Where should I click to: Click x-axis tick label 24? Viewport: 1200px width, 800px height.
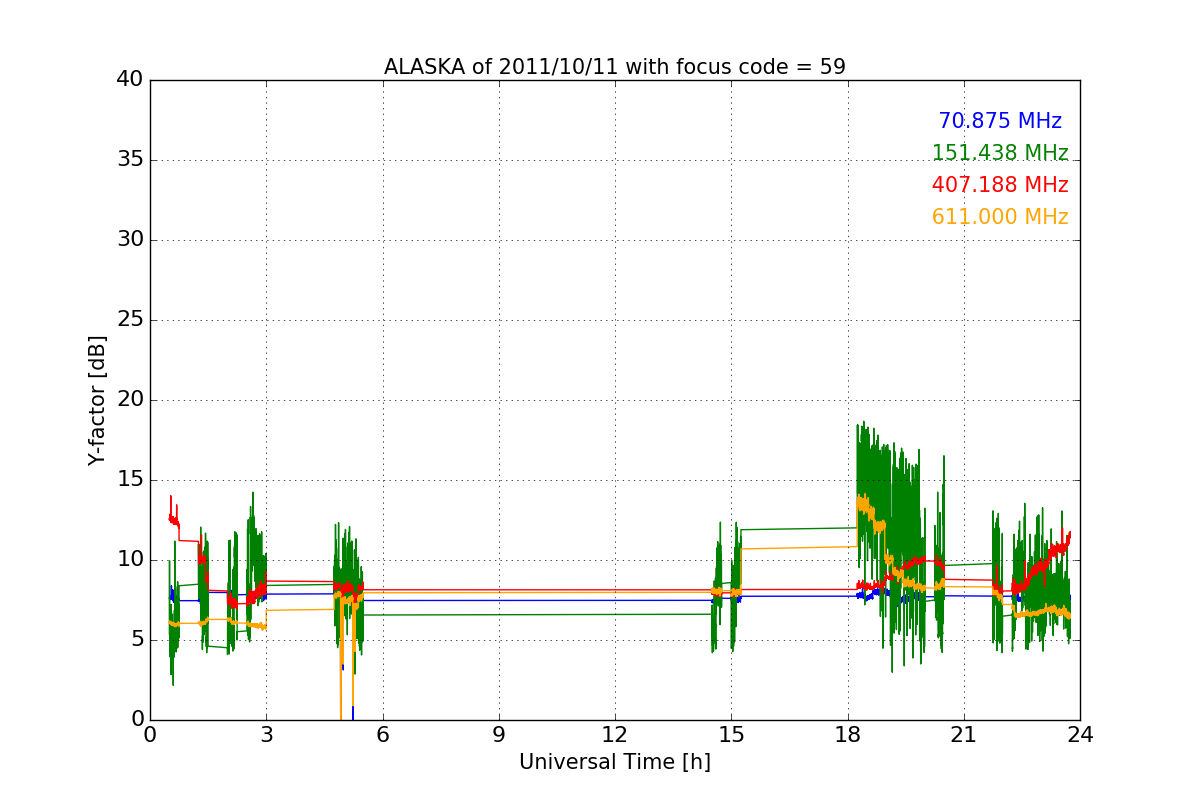click(x=1080, y=735)
